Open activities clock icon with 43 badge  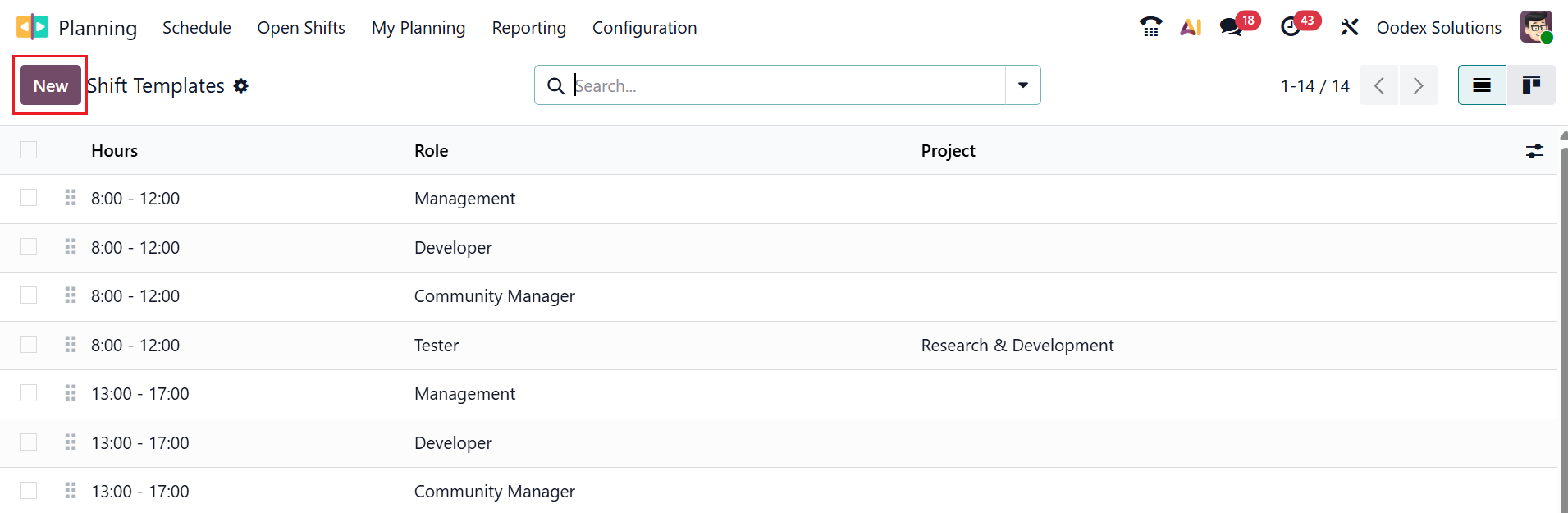(1291, 27)
